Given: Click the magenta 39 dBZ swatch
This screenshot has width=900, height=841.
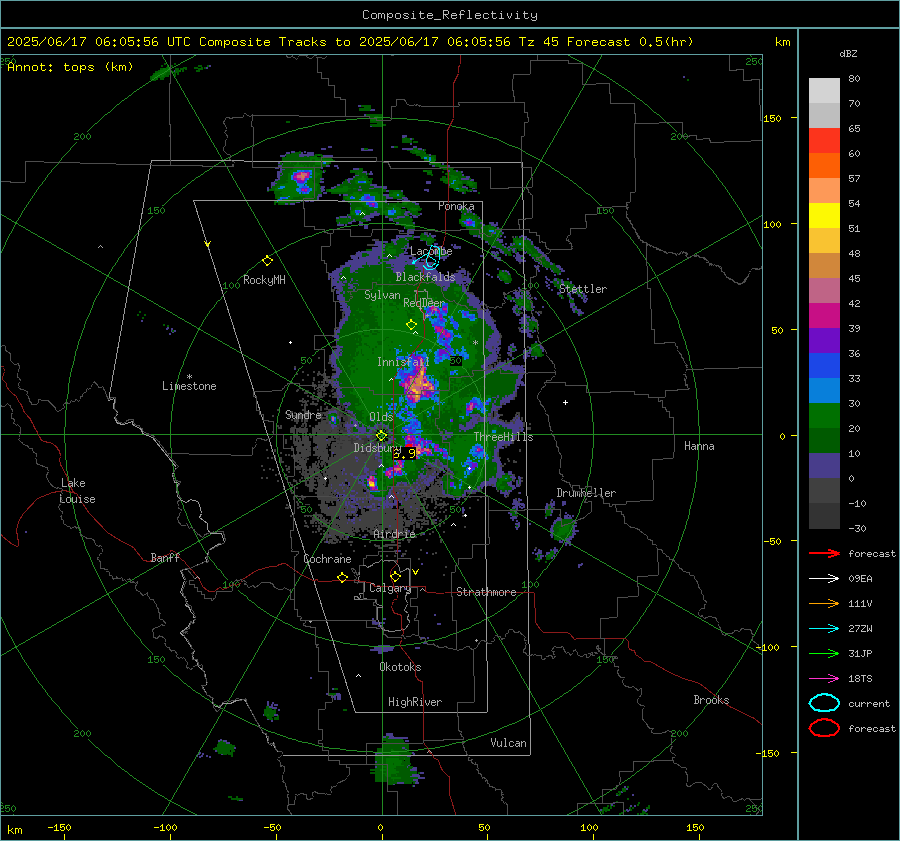Looking at the screenshot, I should point(824,316).
